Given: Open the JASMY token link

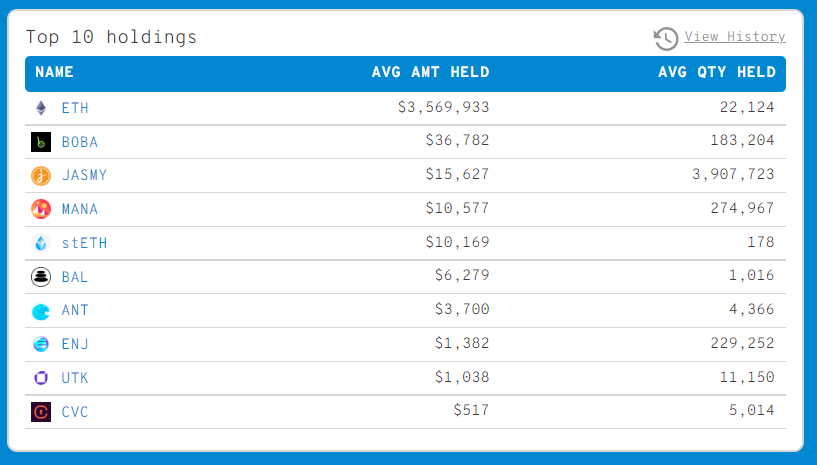Looking at the screenshot, I should click(84, 176).
